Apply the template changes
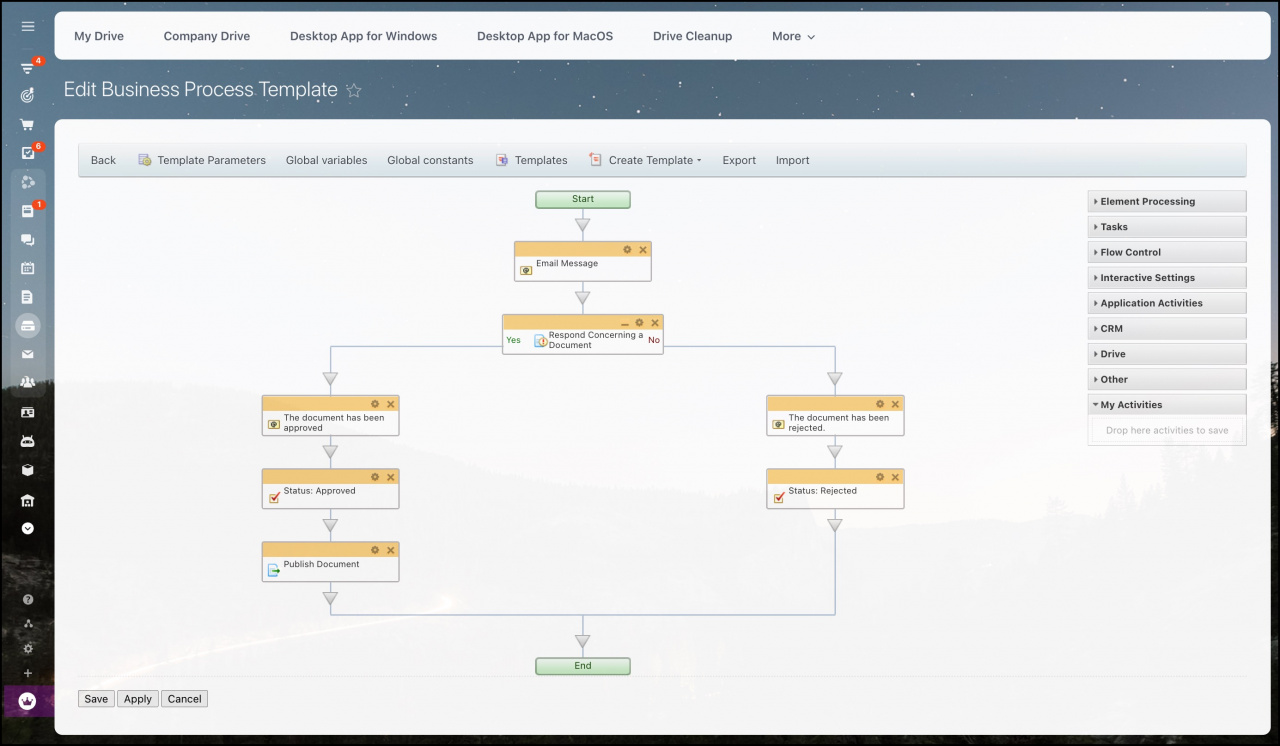Screen dimensions: 1280x746 coord(138,699)
